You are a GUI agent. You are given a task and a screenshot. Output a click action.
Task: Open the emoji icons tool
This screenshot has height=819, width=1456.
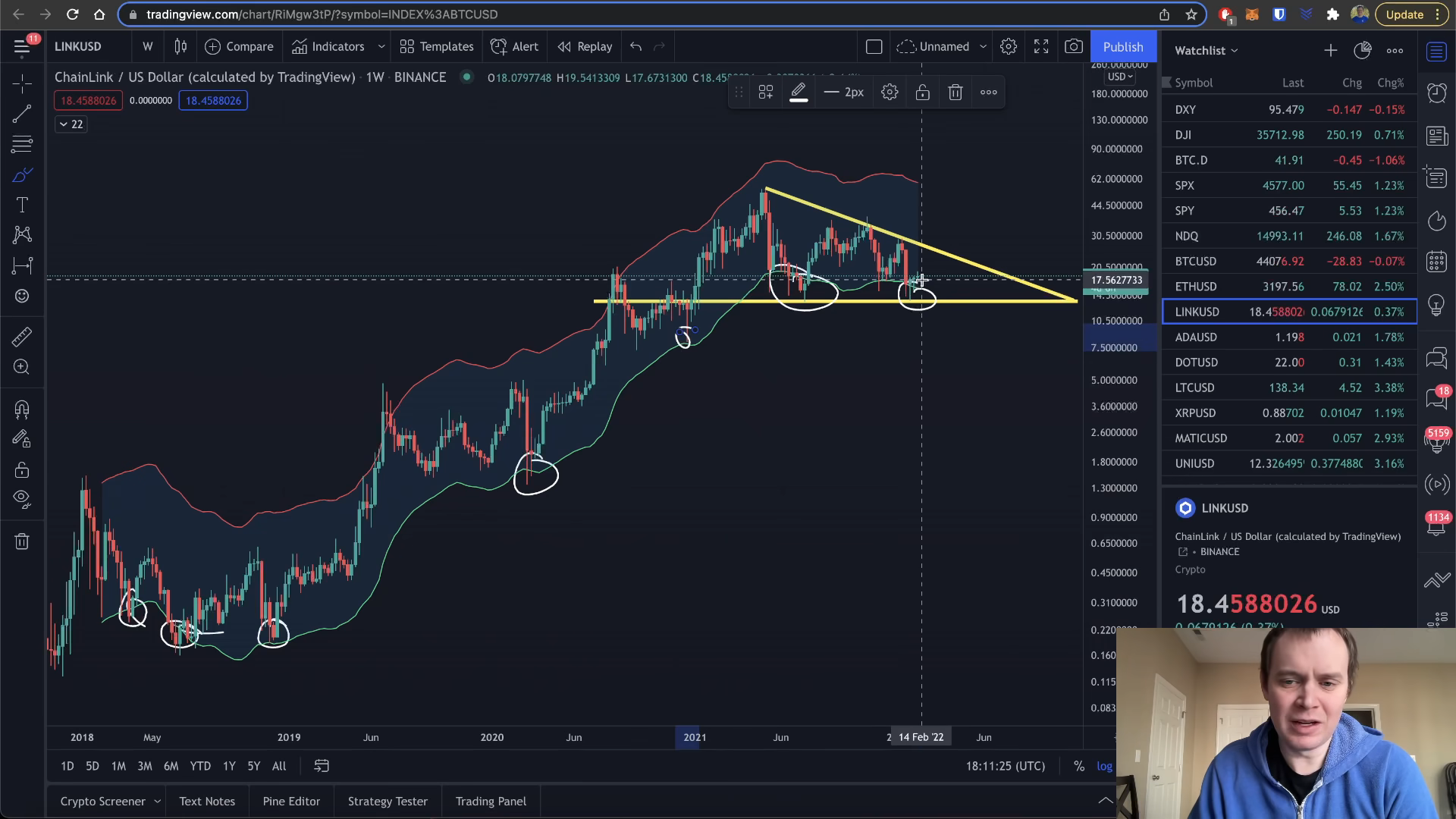22,296
